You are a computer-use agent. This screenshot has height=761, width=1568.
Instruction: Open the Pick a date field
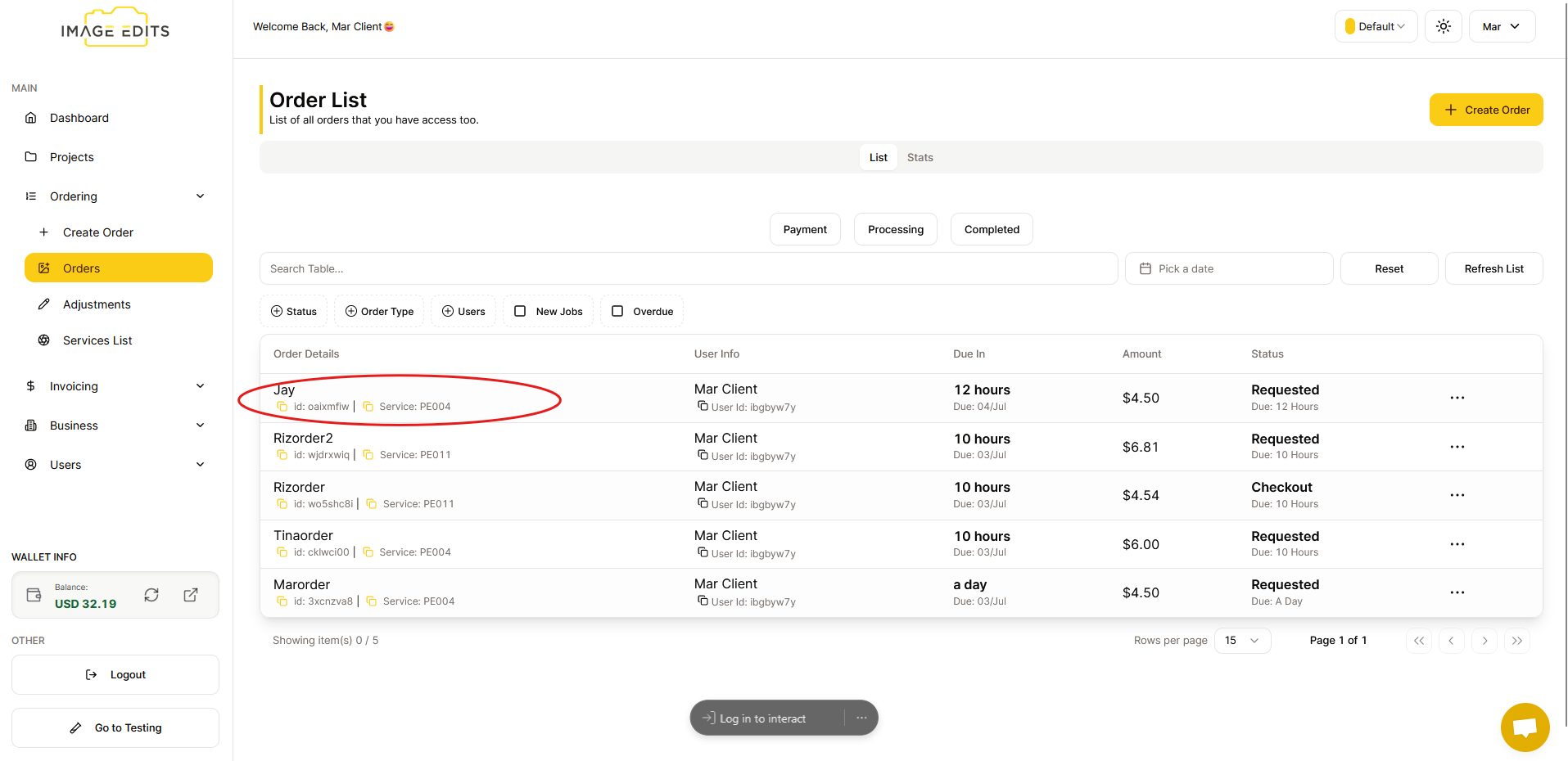[x=1229, y=268]
